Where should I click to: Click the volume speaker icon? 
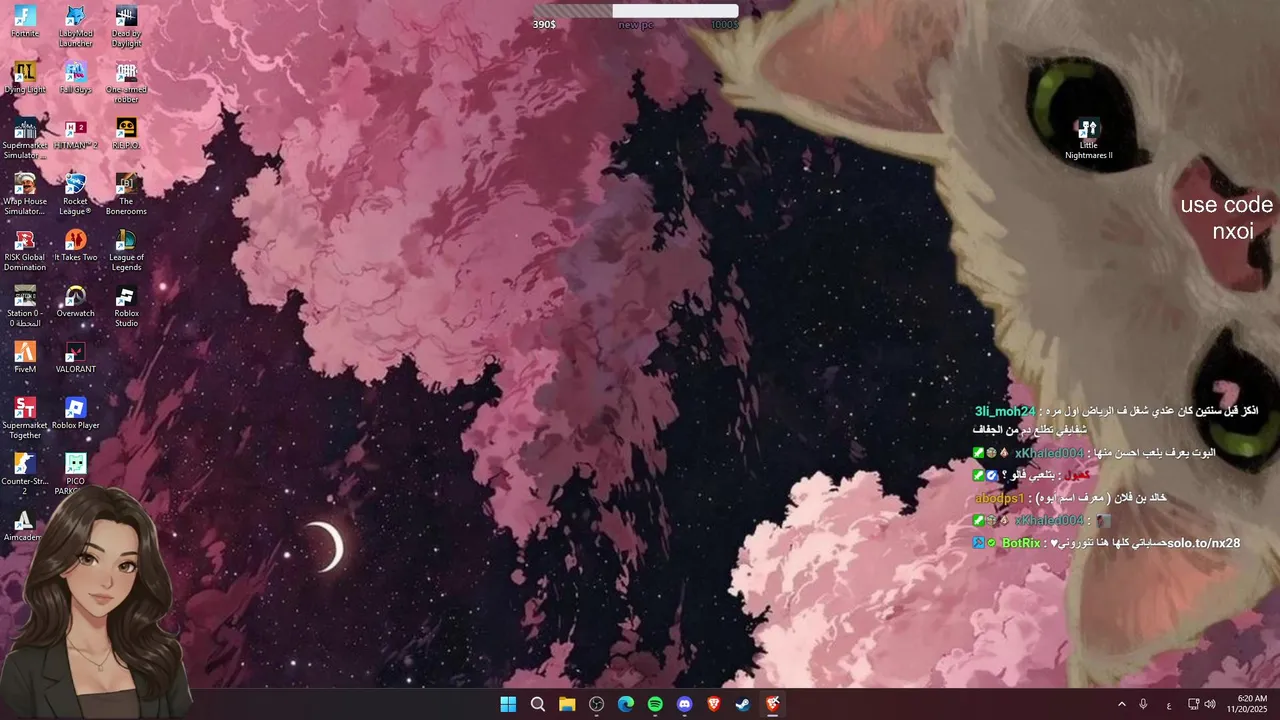pos(1210,704)
